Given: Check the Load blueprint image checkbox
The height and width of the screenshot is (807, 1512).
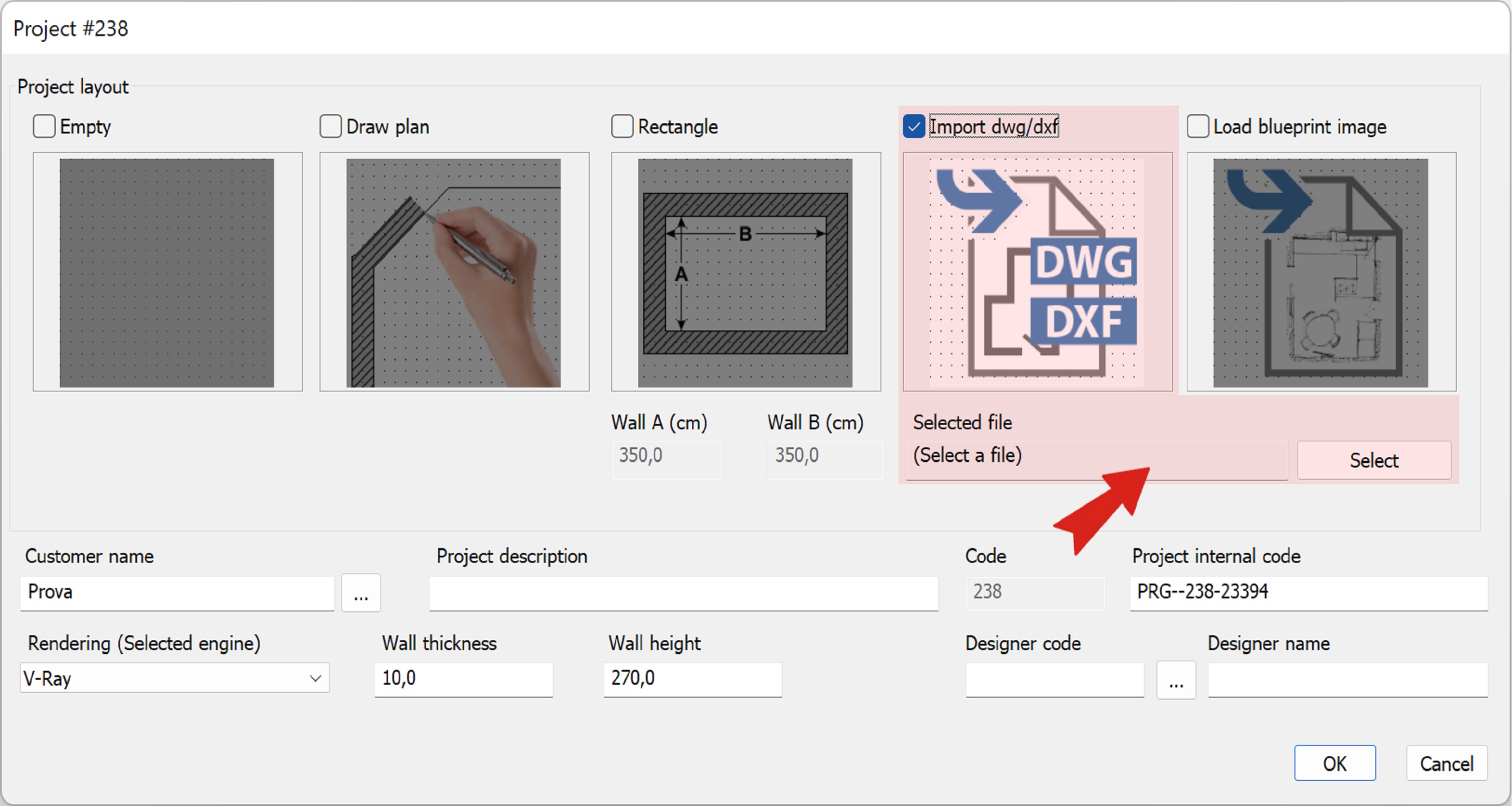Looking at the screenshot, I should [x=1198, y=127].
